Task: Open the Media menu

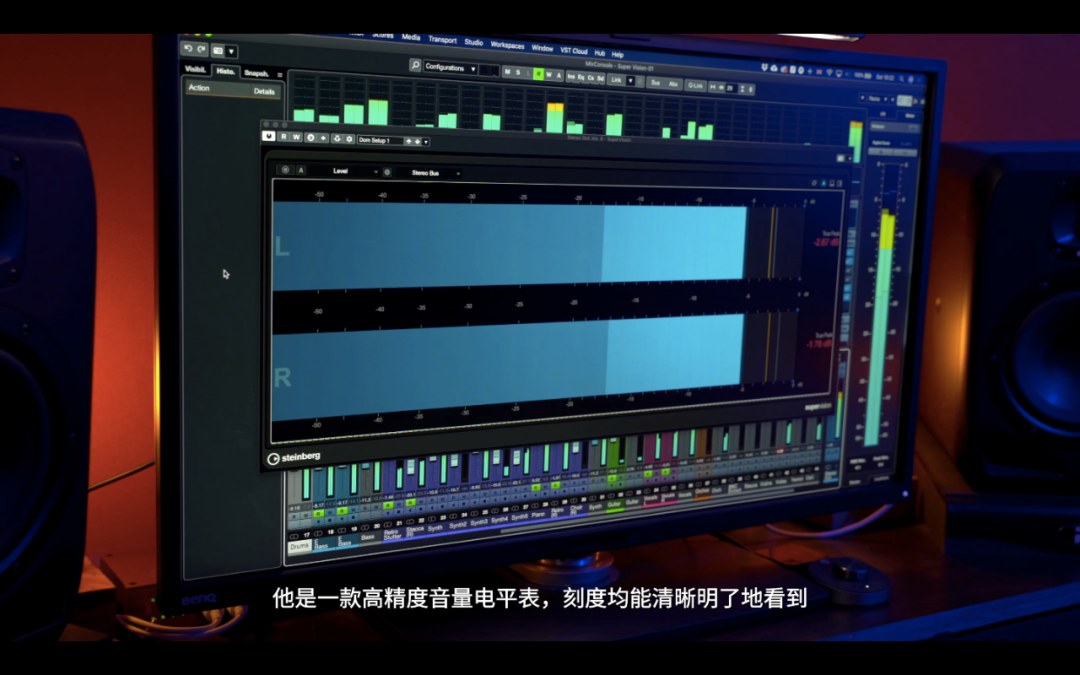Action: tap(411, 37)
